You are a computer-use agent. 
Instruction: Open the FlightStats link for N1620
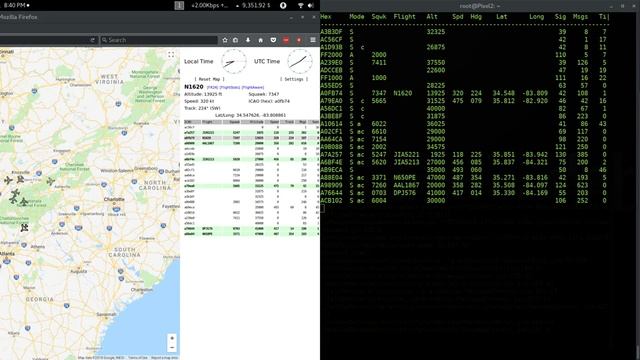tap(230, 87)
